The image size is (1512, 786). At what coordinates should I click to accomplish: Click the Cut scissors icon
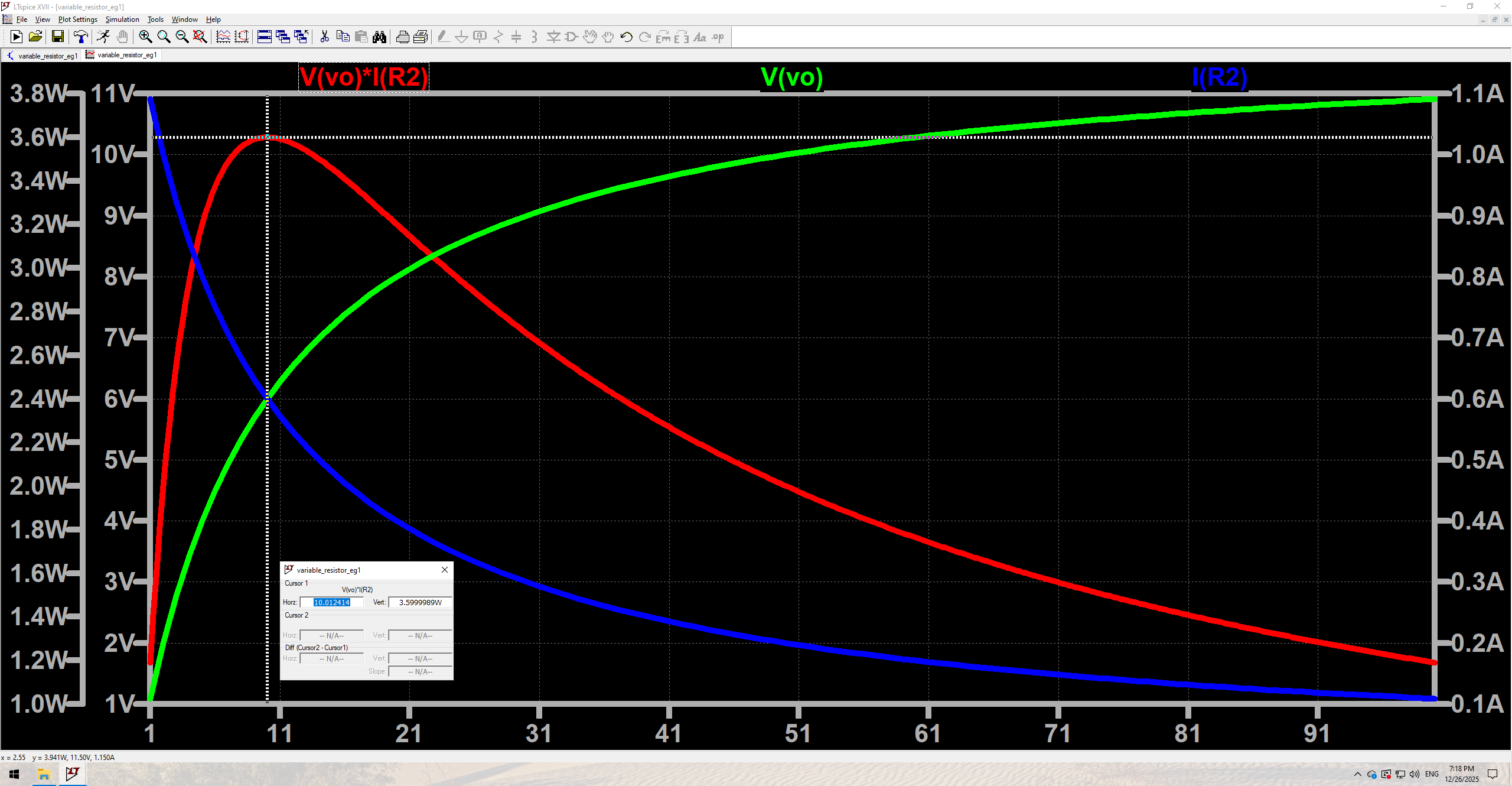[x=324, y=37]
